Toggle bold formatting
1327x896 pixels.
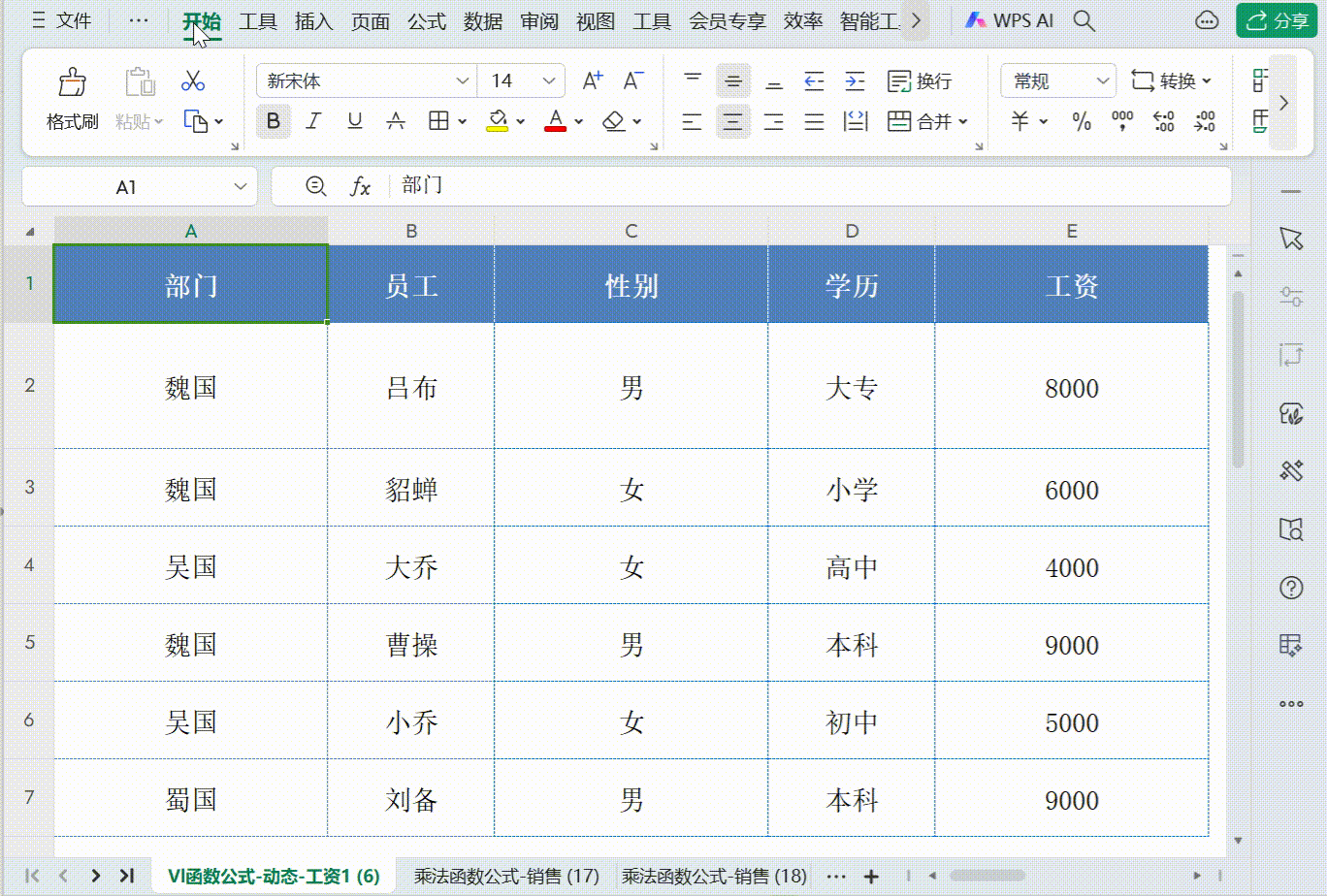coord(274,121)
